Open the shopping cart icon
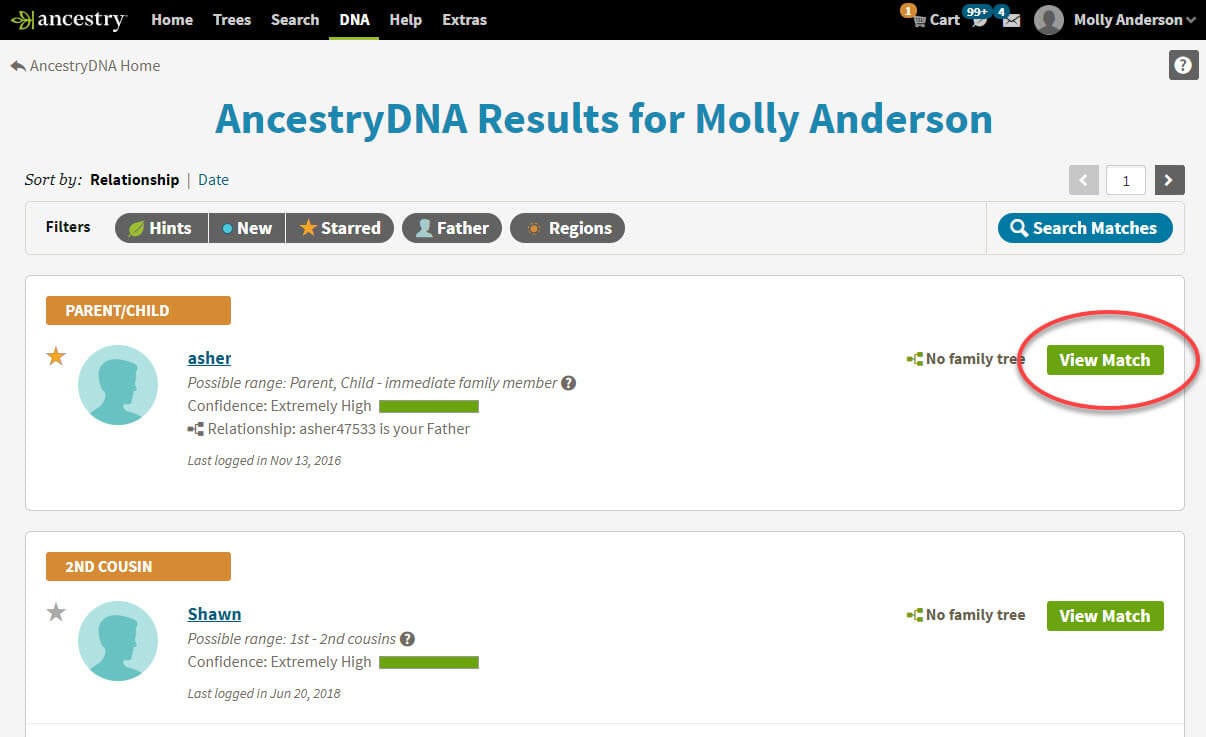Screen dimensions: 1206x737 tap(918, 20)
